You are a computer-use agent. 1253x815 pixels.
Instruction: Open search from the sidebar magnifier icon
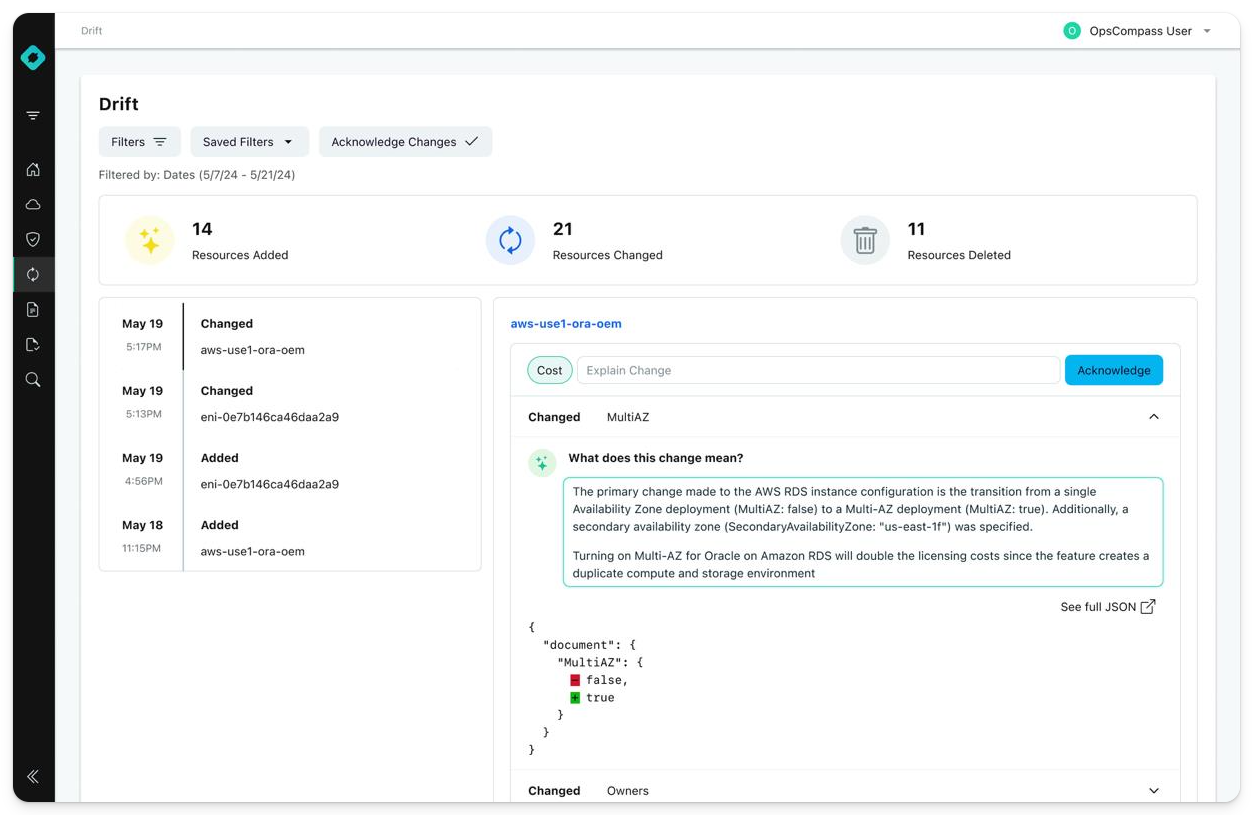point(32,379)
